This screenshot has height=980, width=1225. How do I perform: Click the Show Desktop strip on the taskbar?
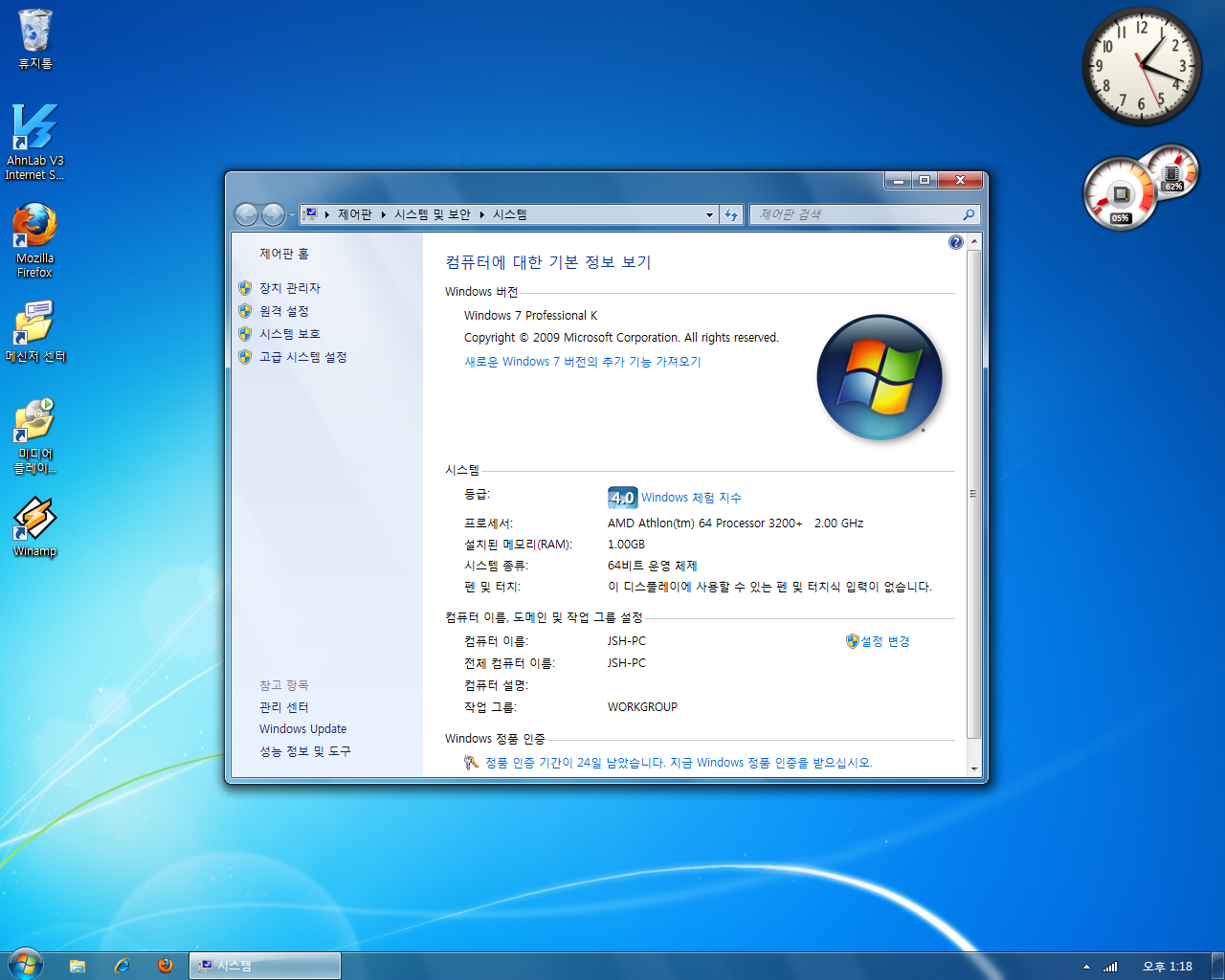click(1217, 966)
